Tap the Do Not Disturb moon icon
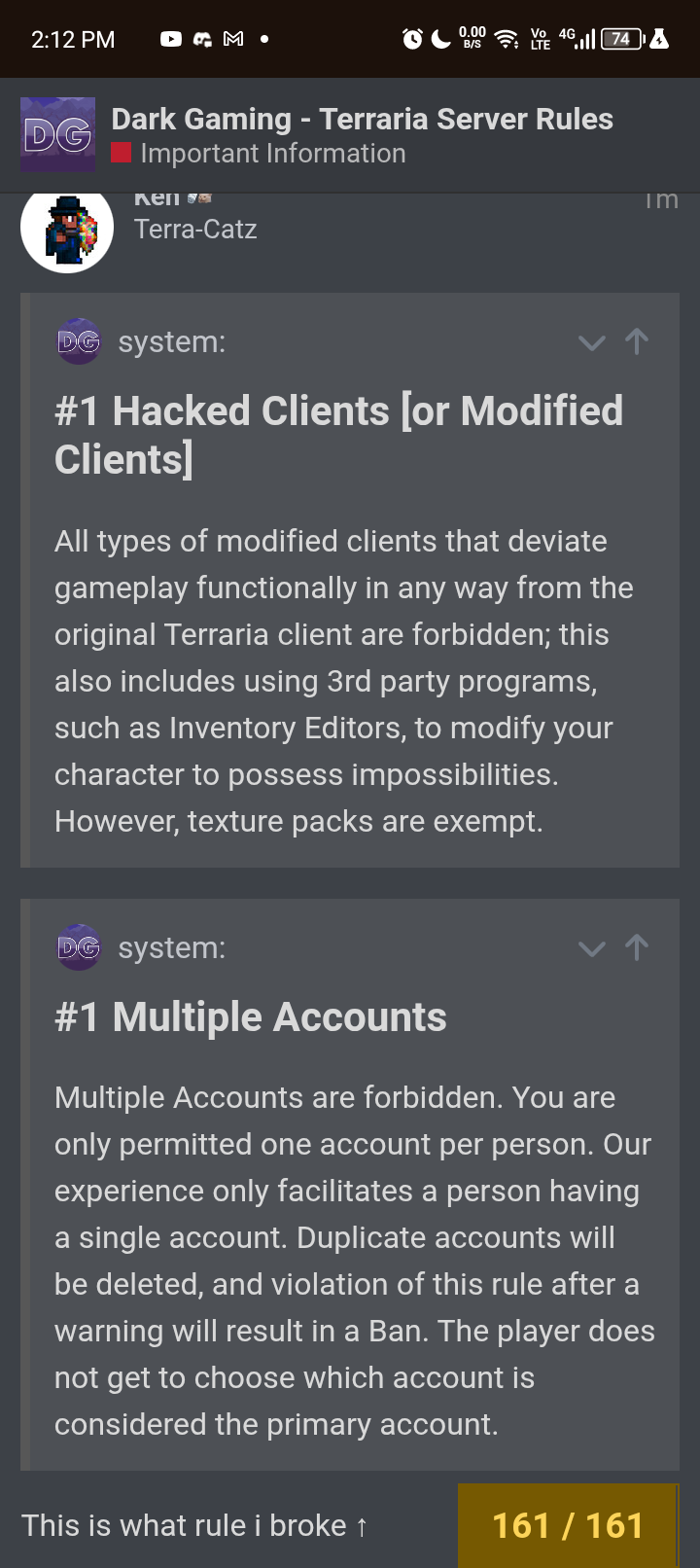The height and width of the screenshot is (1568, 700). pos(441,39)
